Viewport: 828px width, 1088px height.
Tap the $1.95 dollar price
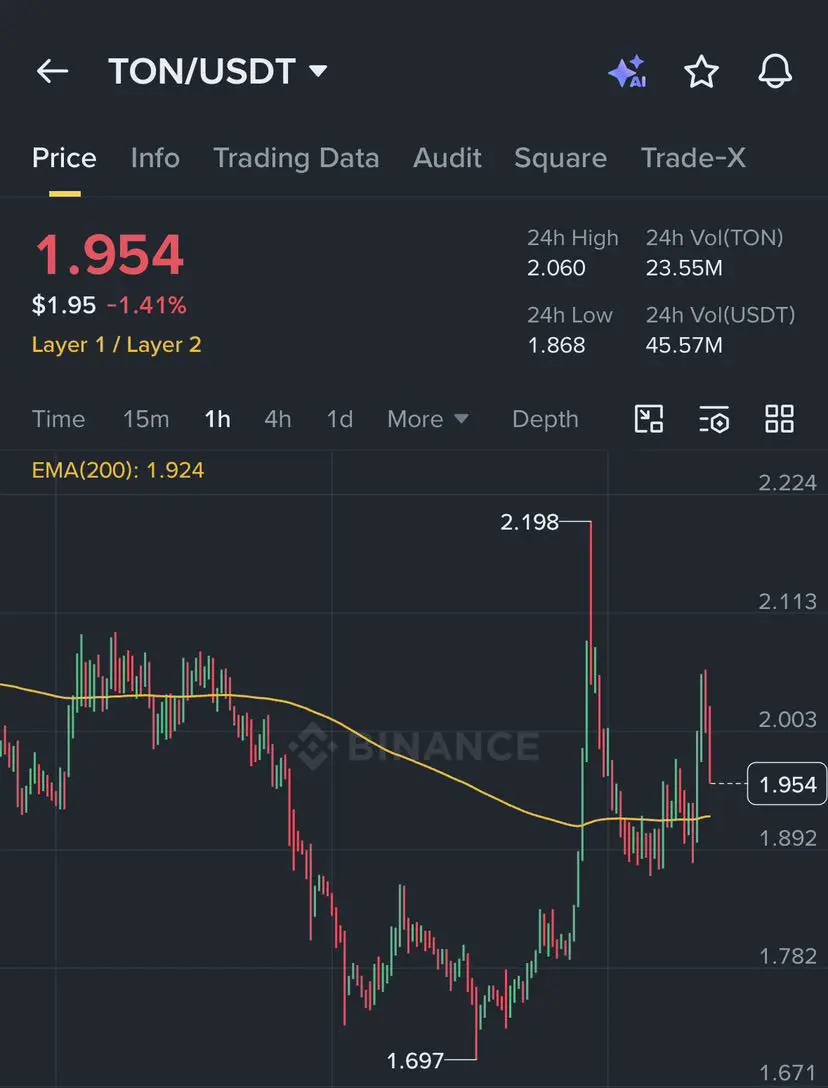pos(64,305)
